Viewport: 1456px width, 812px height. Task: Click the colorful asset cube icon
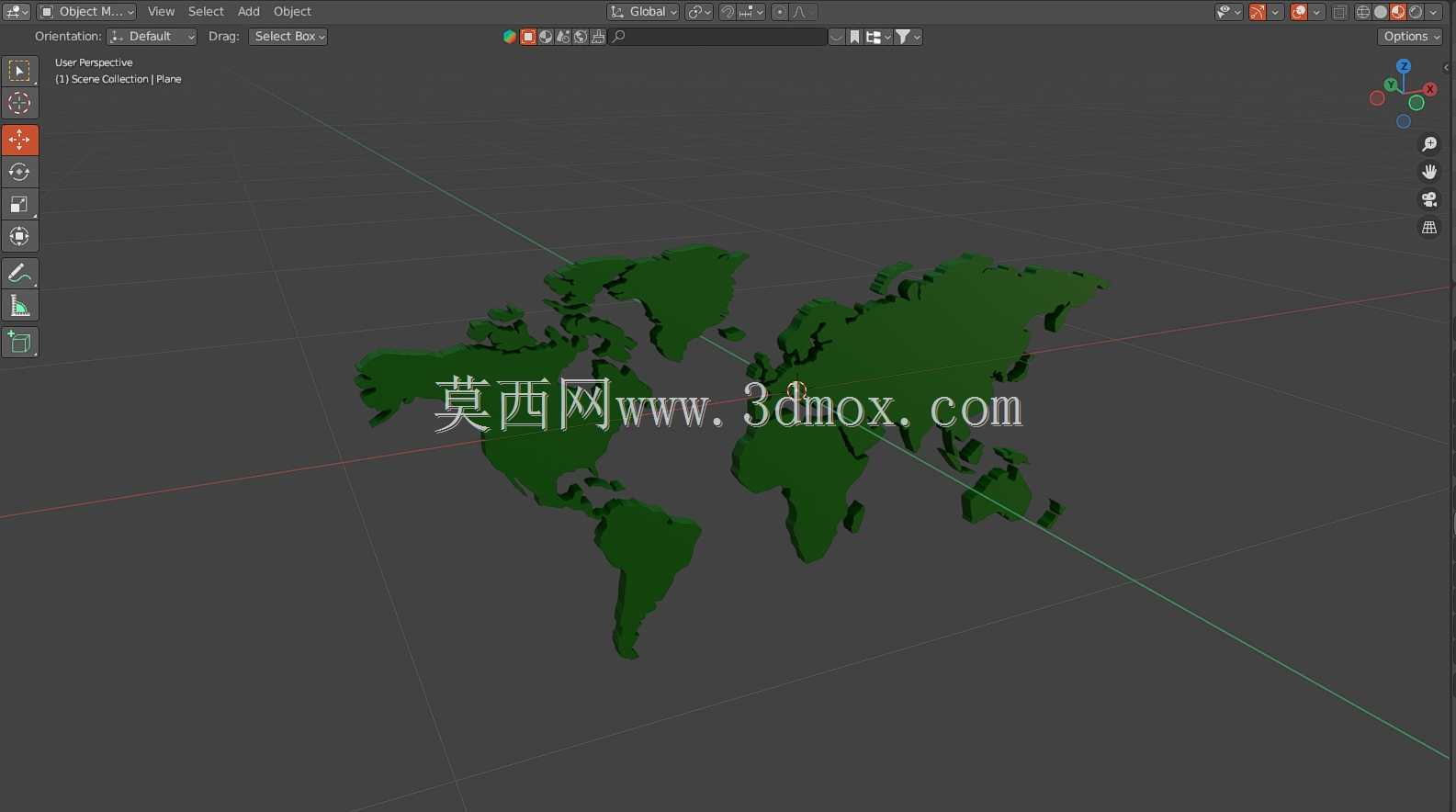click(510, 37)
